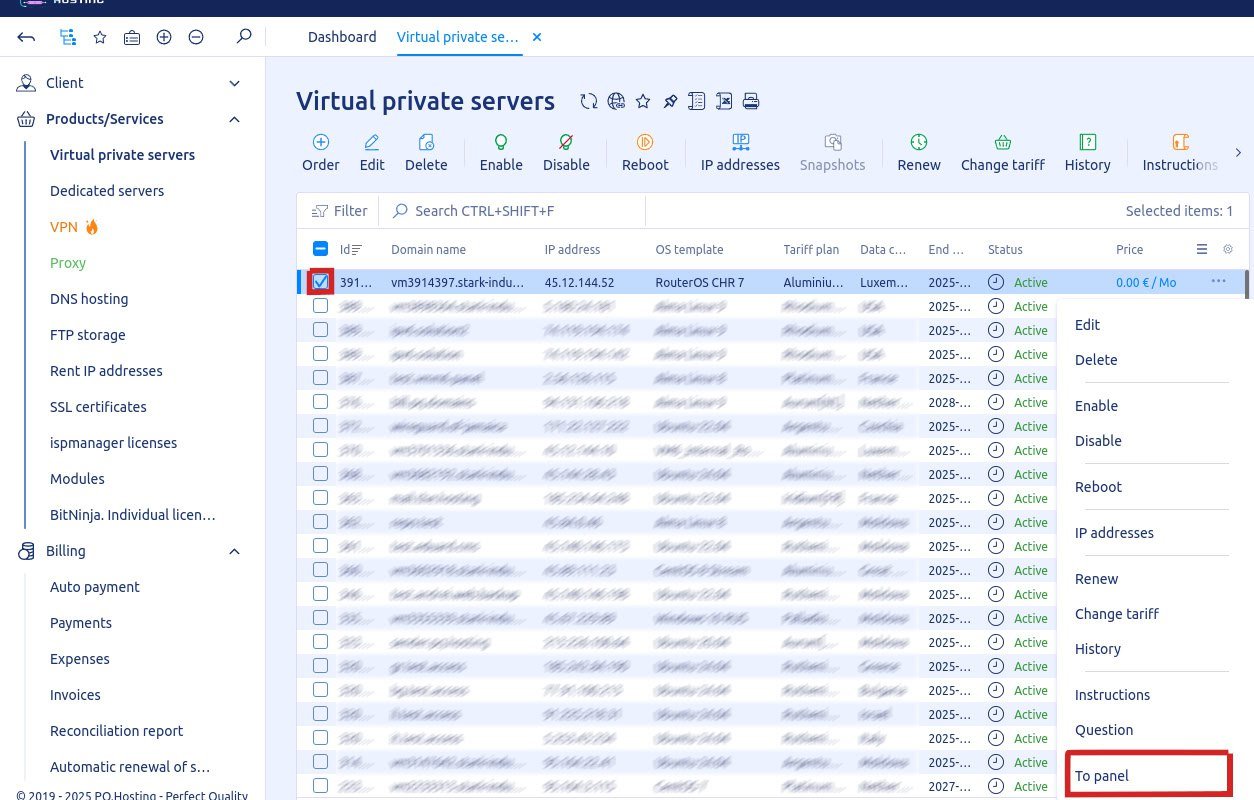Switch to the Dashboard tab
The width and height of the screenshot is (1254, 800).
[x=342, y=37]
